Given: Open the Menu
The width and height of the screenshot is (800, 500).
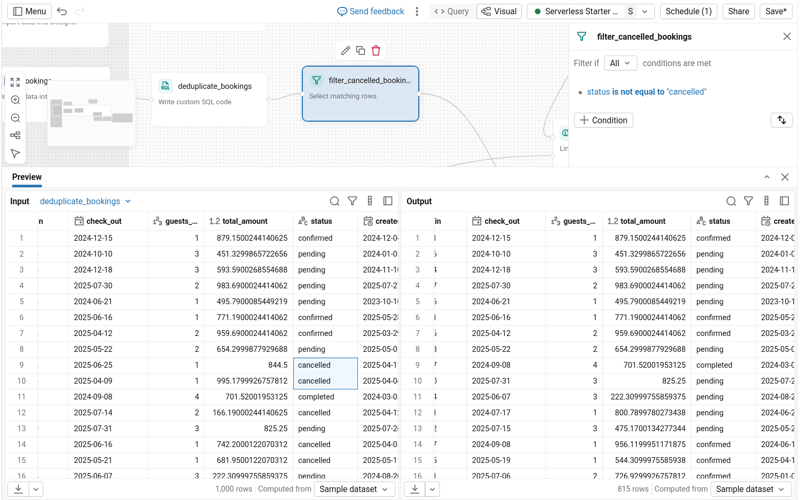Looking at the screenshot, I should click(29, 12).
